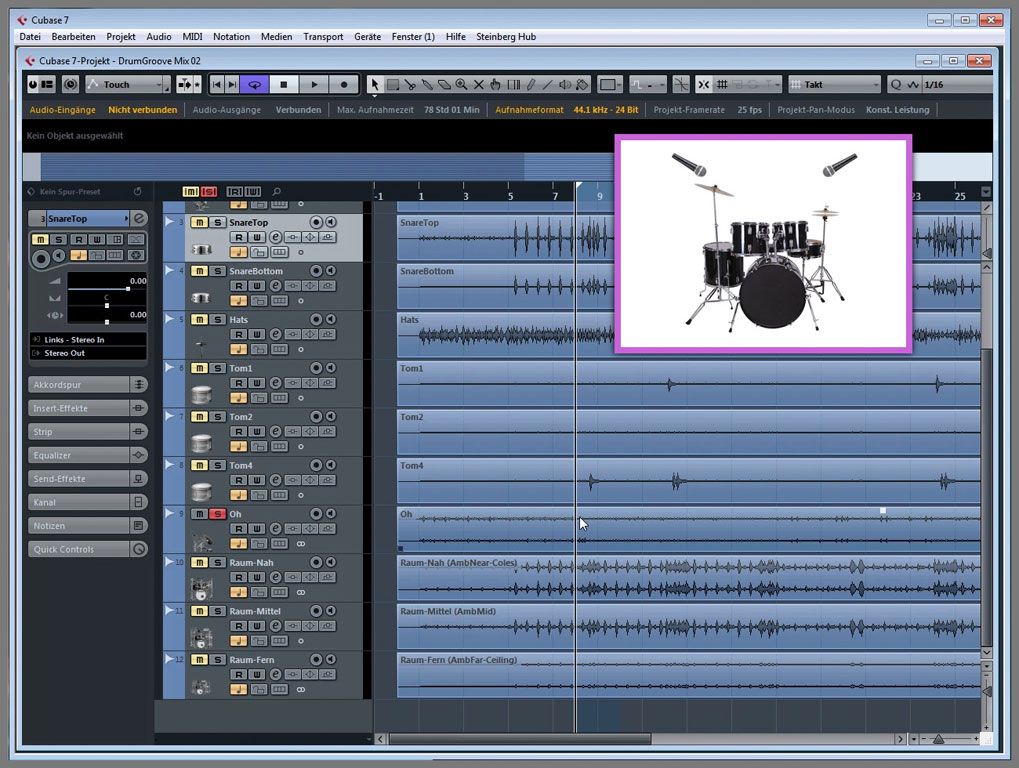Open the Projekt menu
Image resolution: width=1019 pixels, height=768 pixels.
tap(121, 37)
